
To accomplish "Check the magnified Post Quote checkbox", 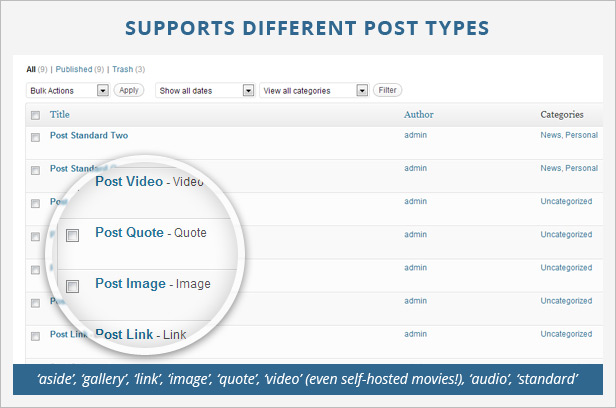I will pyautogui.click(x=72, y=235).
